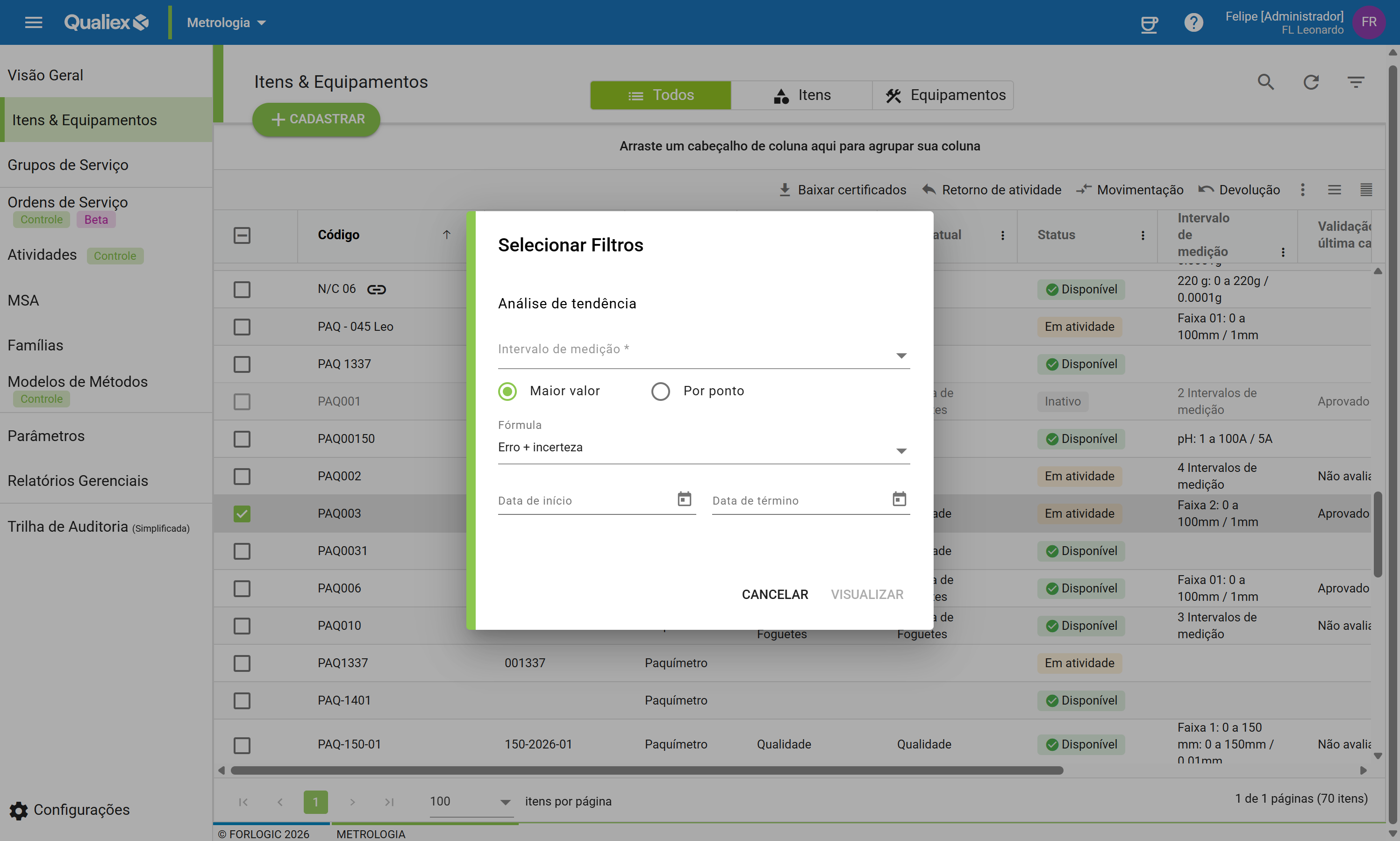The image size is (1400, 841).
Task: Click page number 1 button
Action: [316, 802]
